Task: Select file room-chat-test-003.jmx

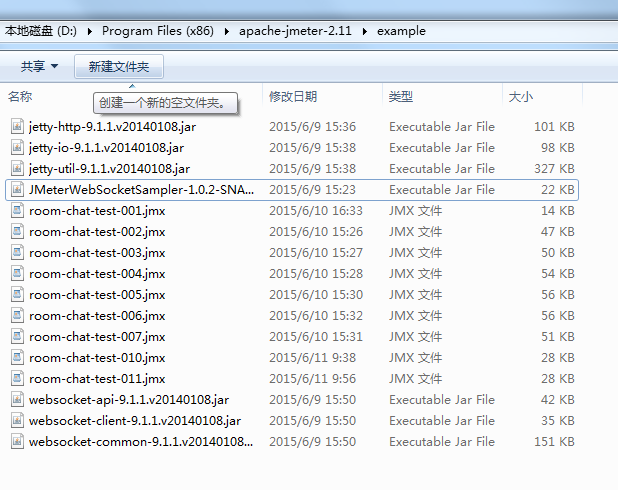Action: point(97,253)
